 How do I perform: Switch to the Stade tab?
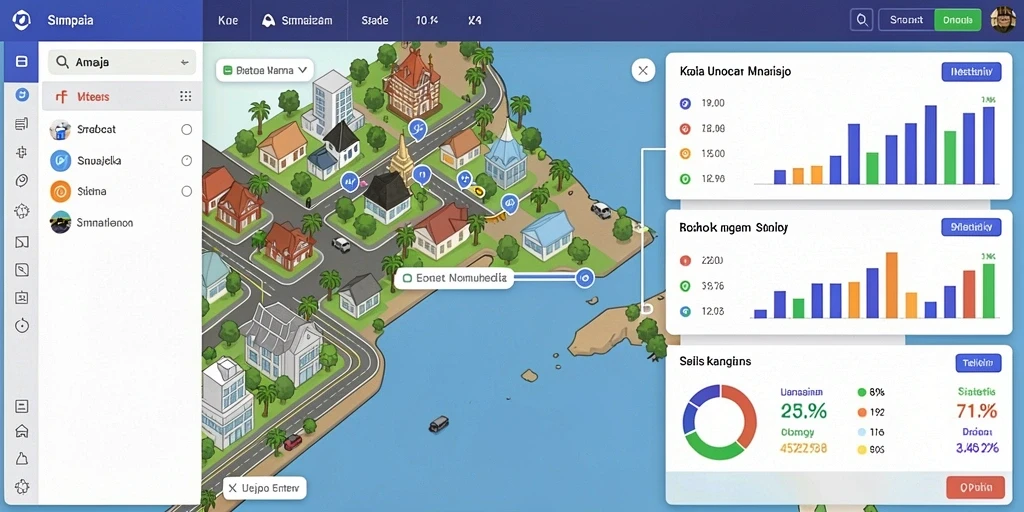coord(375,20)
